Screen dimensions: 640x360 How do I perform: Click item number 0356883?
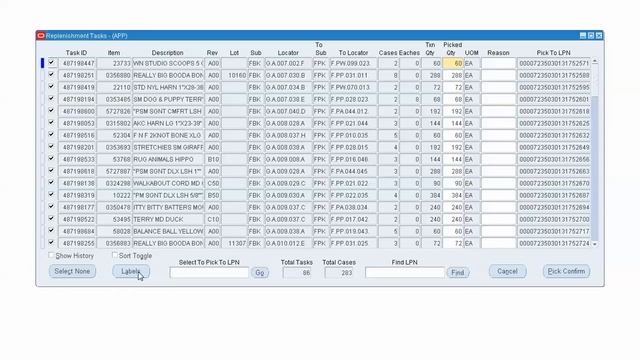(x=114, y=243)
